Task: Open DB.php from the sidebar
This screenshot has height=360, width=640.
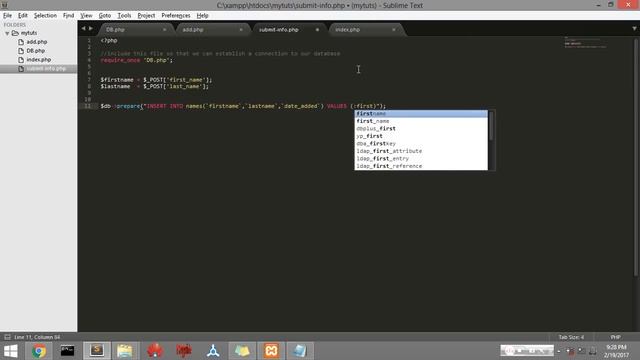Action: pos(36,51)
